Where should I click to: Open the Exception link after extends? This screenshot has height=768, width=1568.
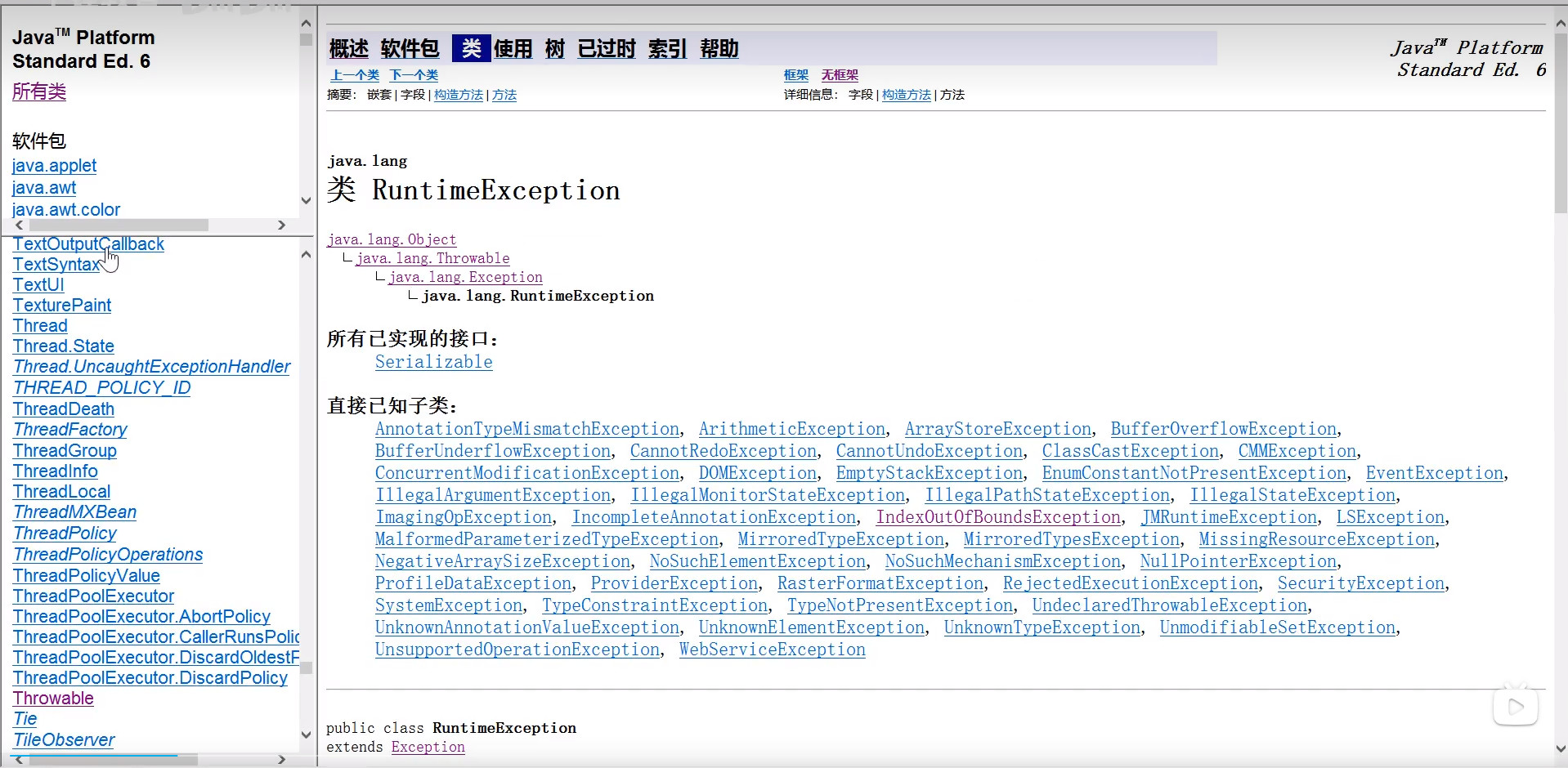pos(428,747)
